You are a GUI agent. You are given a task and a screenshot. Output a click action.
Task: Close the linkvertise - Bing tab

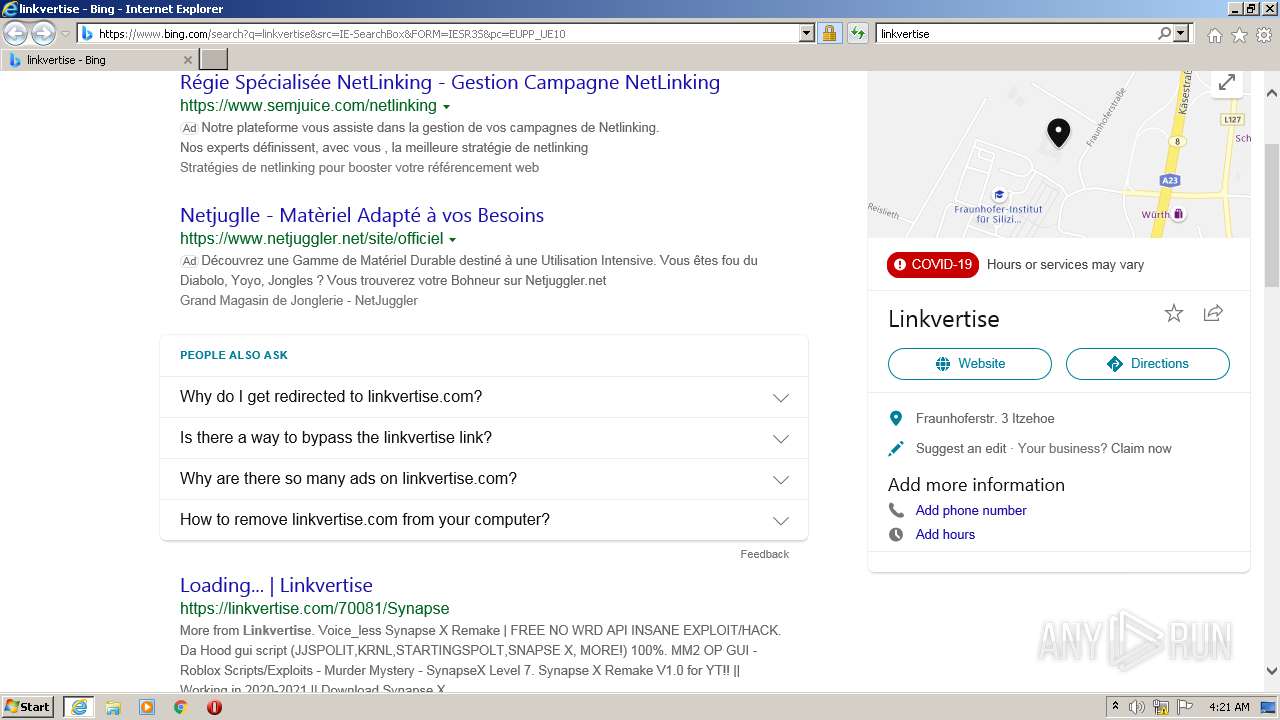(188, 60)
